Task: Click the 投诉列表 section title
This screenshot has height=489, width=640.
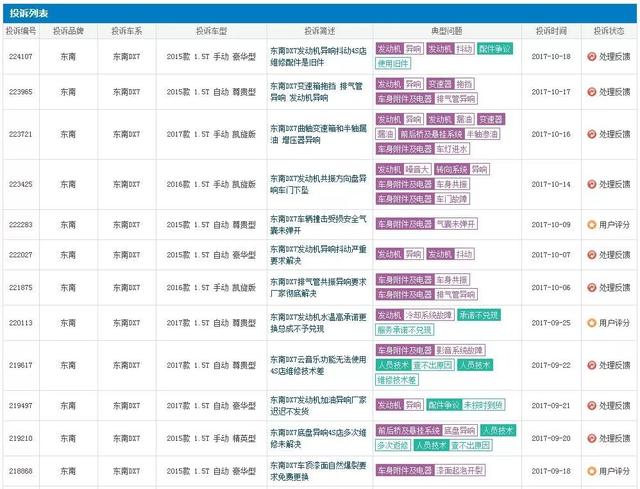Action: 29,13
